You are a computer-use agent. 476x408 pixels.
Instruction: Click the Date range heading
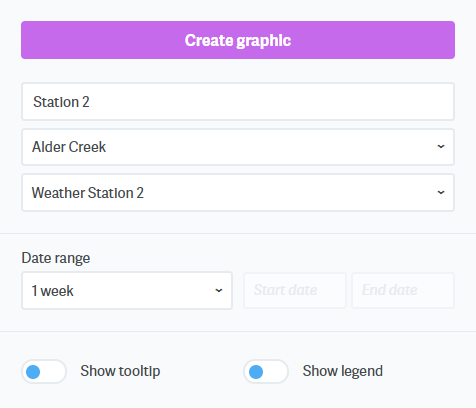point(56,258)
